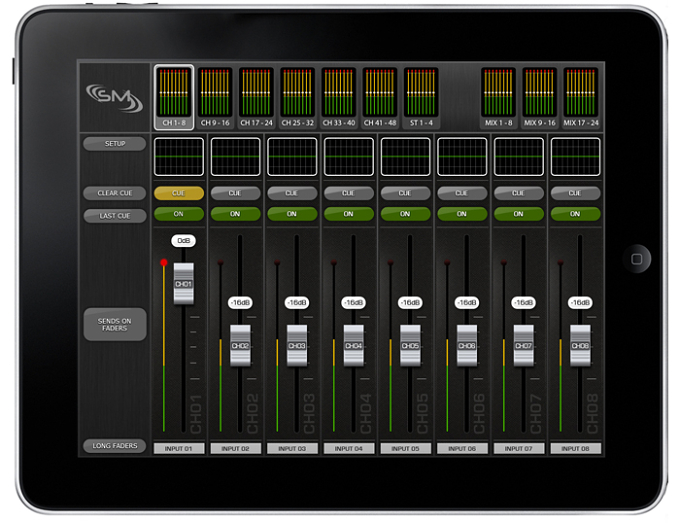The height and width of the screenshot is (523, 680).
Task: Select the INPUT 01 channel name label
Action: click(179, 448)
